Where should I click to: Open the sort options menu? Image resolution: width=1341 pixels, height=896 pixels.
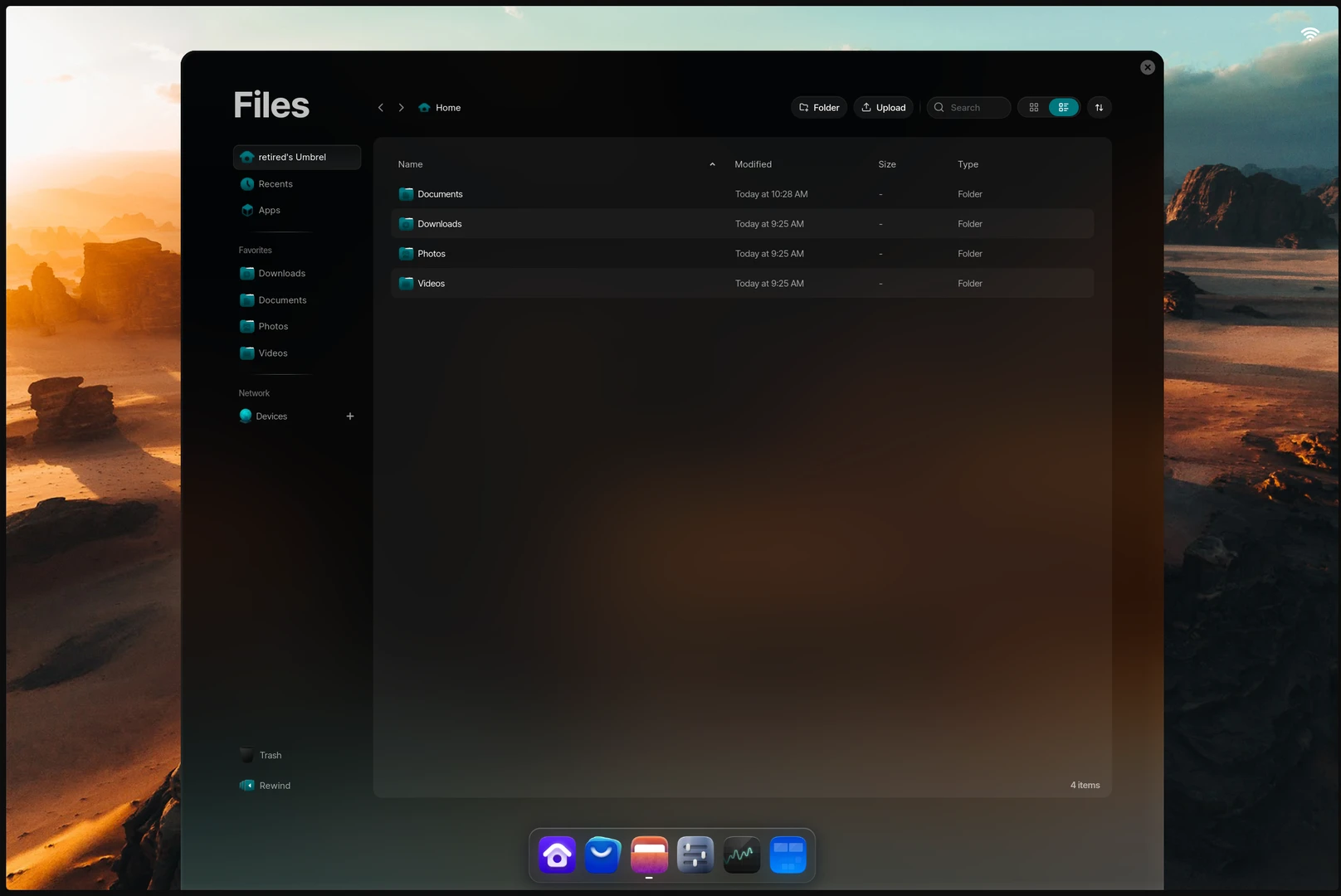coord(1099,108)
